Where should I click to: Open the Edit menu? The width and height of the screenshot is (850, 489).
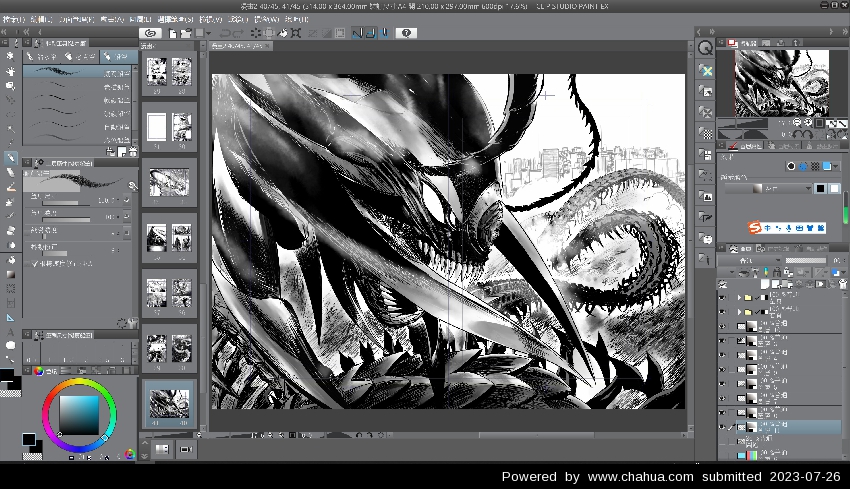(41, 19)
